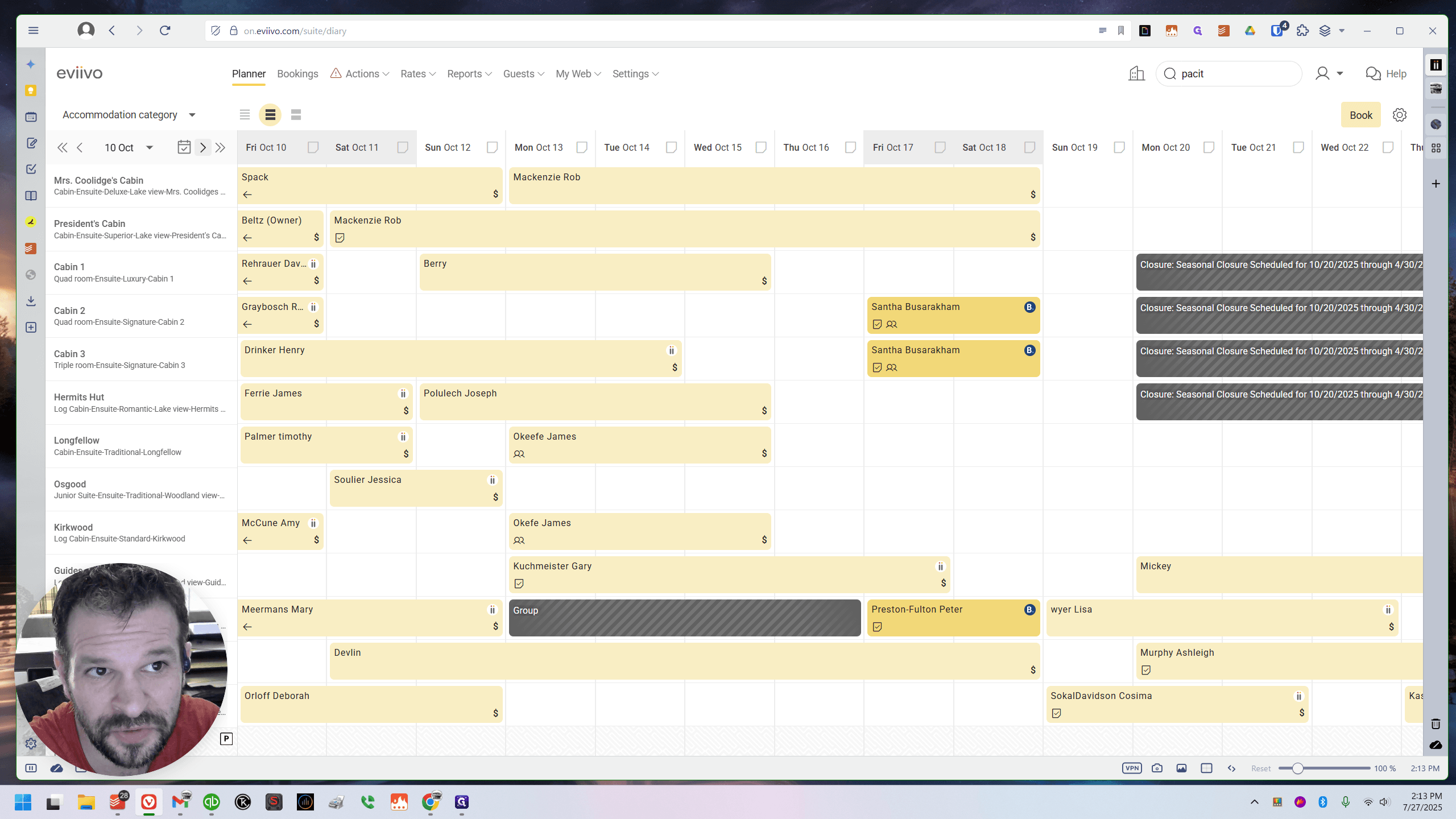Tick the Sun Oct 19 checkbox
The image size is (1456, 819).
point(1119,147)
